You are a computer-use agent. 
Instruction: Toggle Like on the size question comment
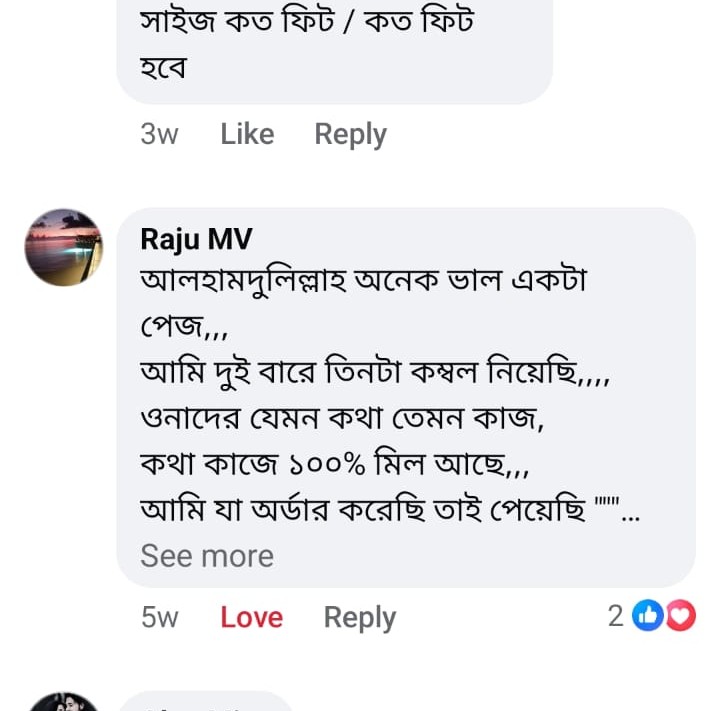[247, 134]
